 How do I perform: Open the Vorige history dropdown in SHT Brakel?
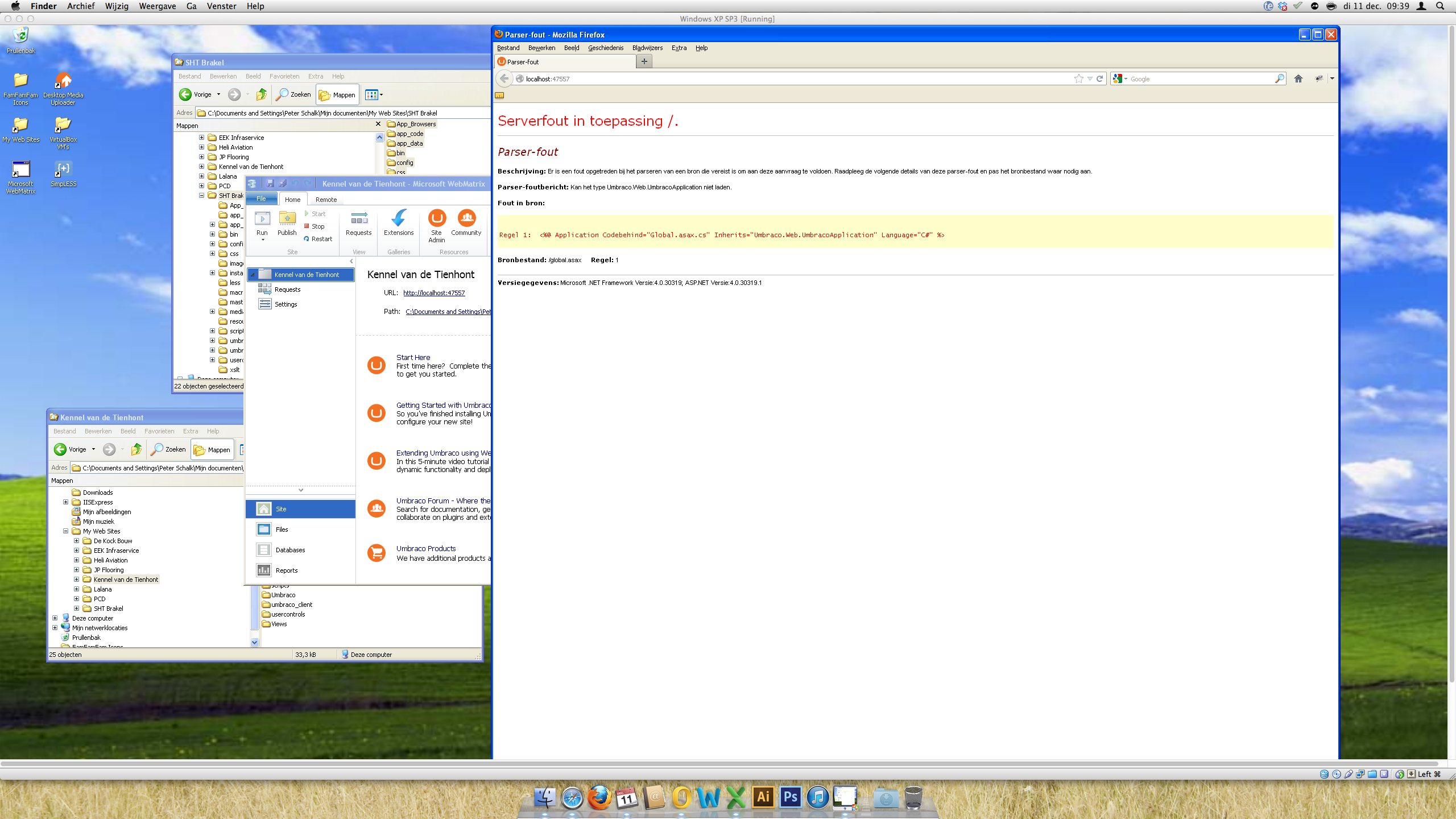(218, 94)
